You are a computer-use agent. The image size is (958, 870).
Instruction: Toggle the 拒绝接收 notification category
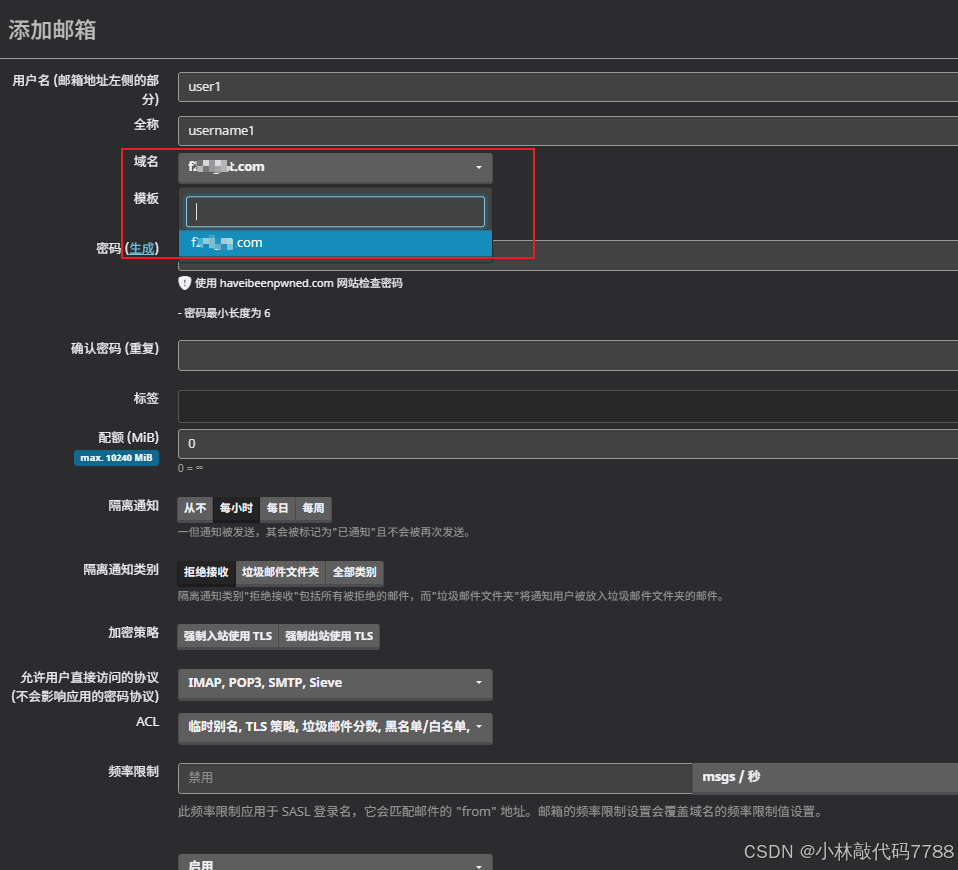coord(204,572)
